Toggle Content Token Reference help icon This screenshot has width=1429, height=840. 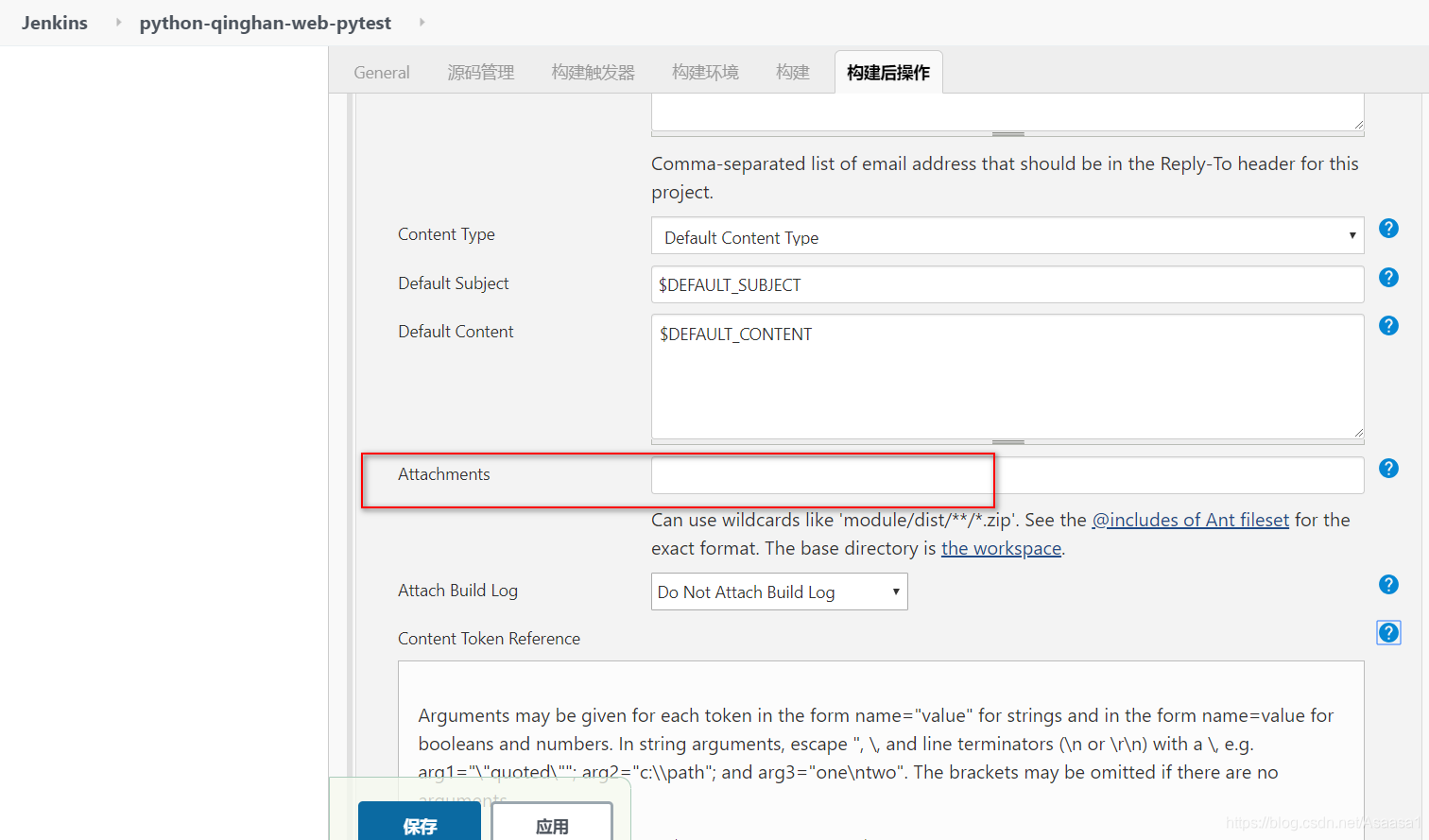coord(1388,633)
